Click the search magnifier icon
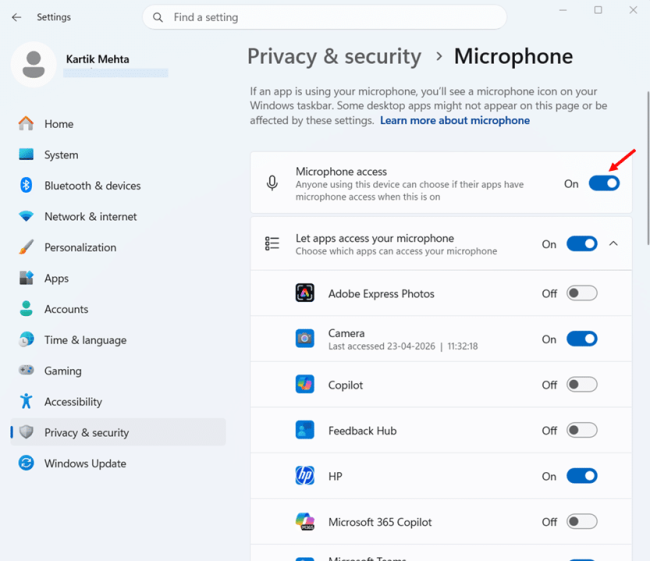The width and height of the screenshot is (650, 561). click(158, 17)
